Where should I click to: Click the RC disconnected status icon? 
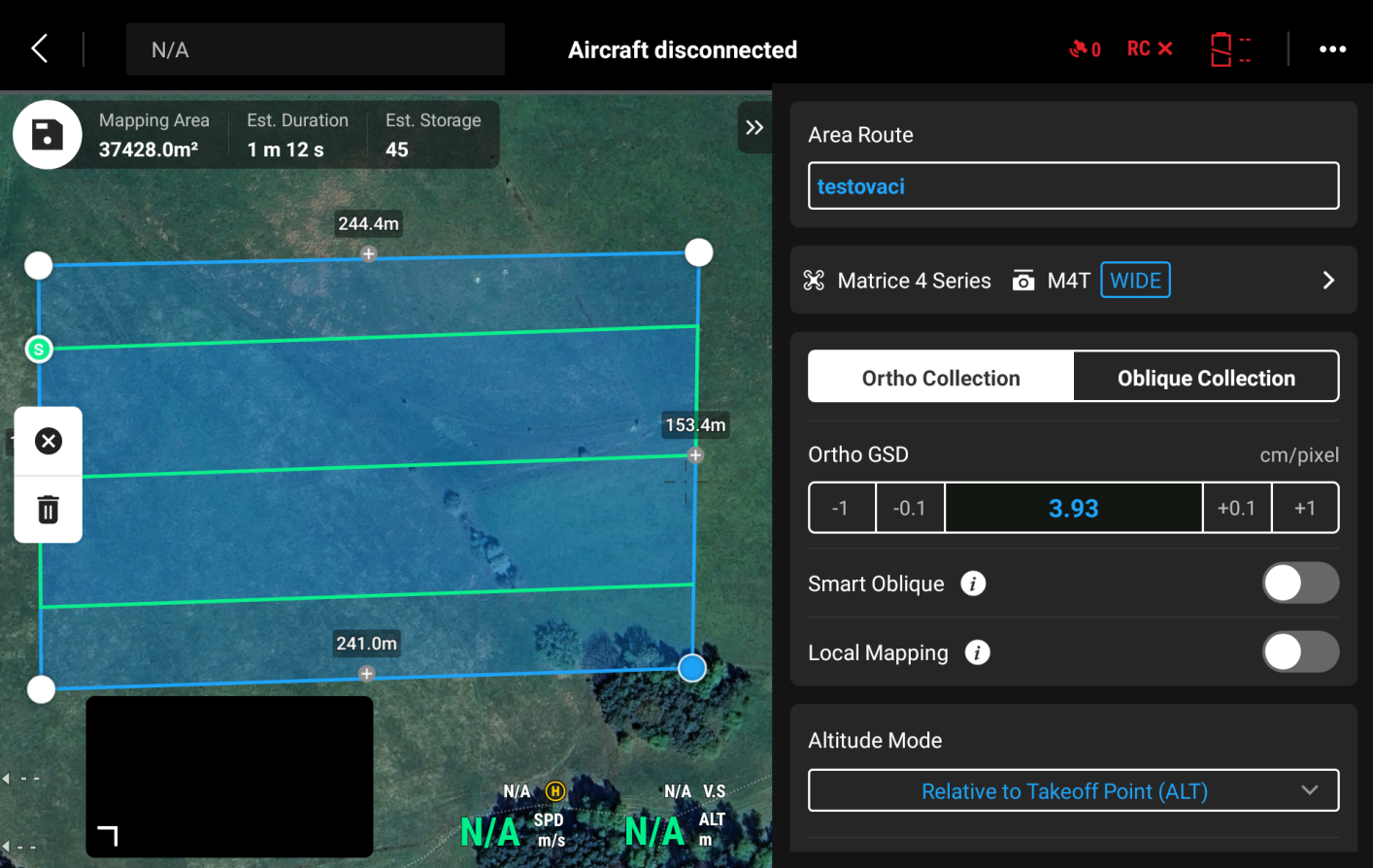[1150, 50]
